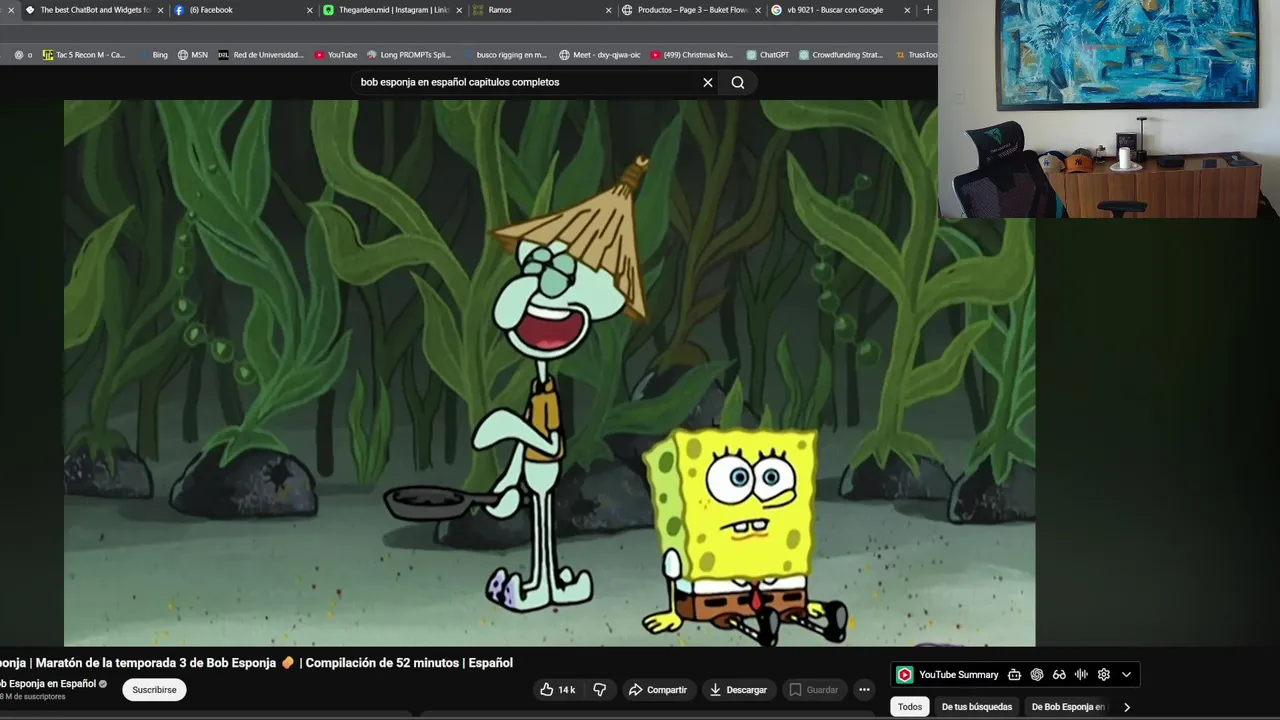Open YouTube Summary settings gear
Screen dimensions: 1280x720
(x=1104, y=675)
